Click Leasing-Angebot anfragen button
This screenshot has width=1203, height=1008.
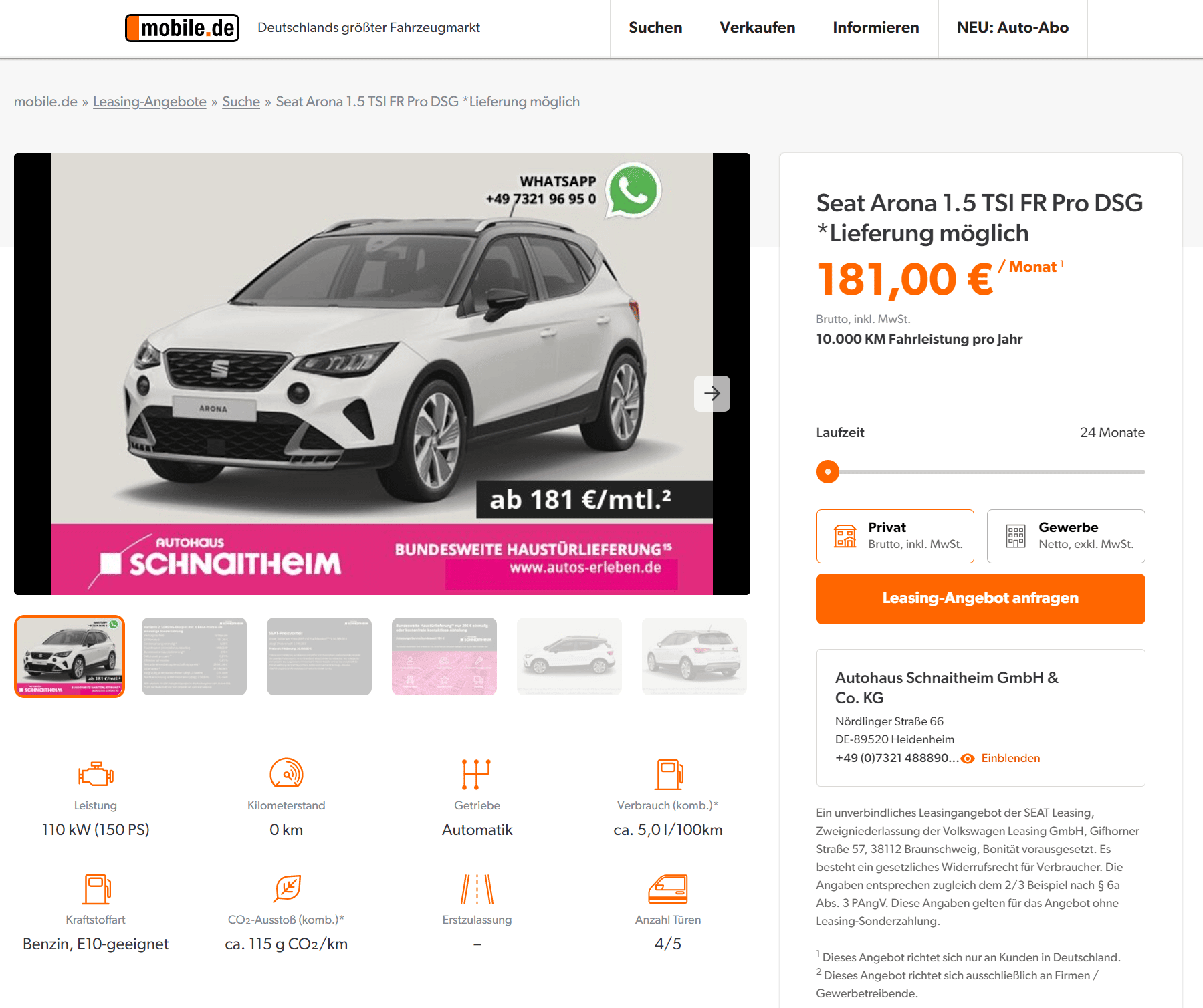point(981,599)
